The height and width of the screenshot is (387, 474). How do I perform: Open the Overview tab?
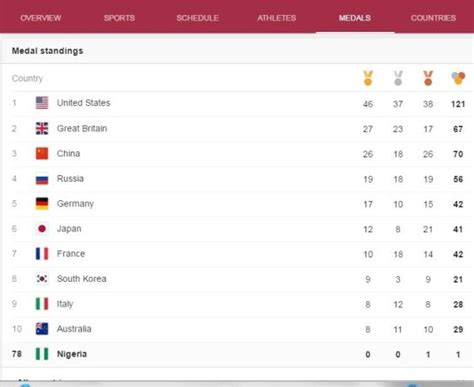tap(41, 18)
